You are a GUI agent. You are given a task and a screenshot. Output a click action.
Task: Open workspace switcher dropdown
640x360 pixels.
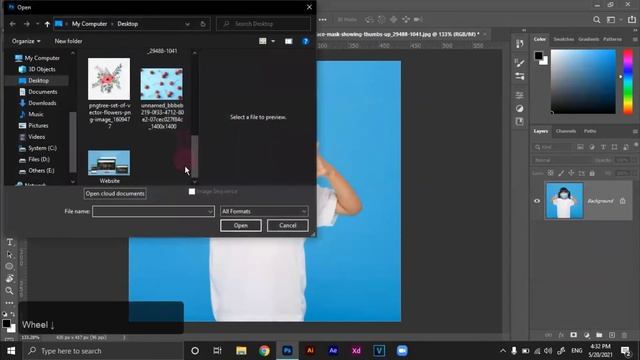[613, 20]
